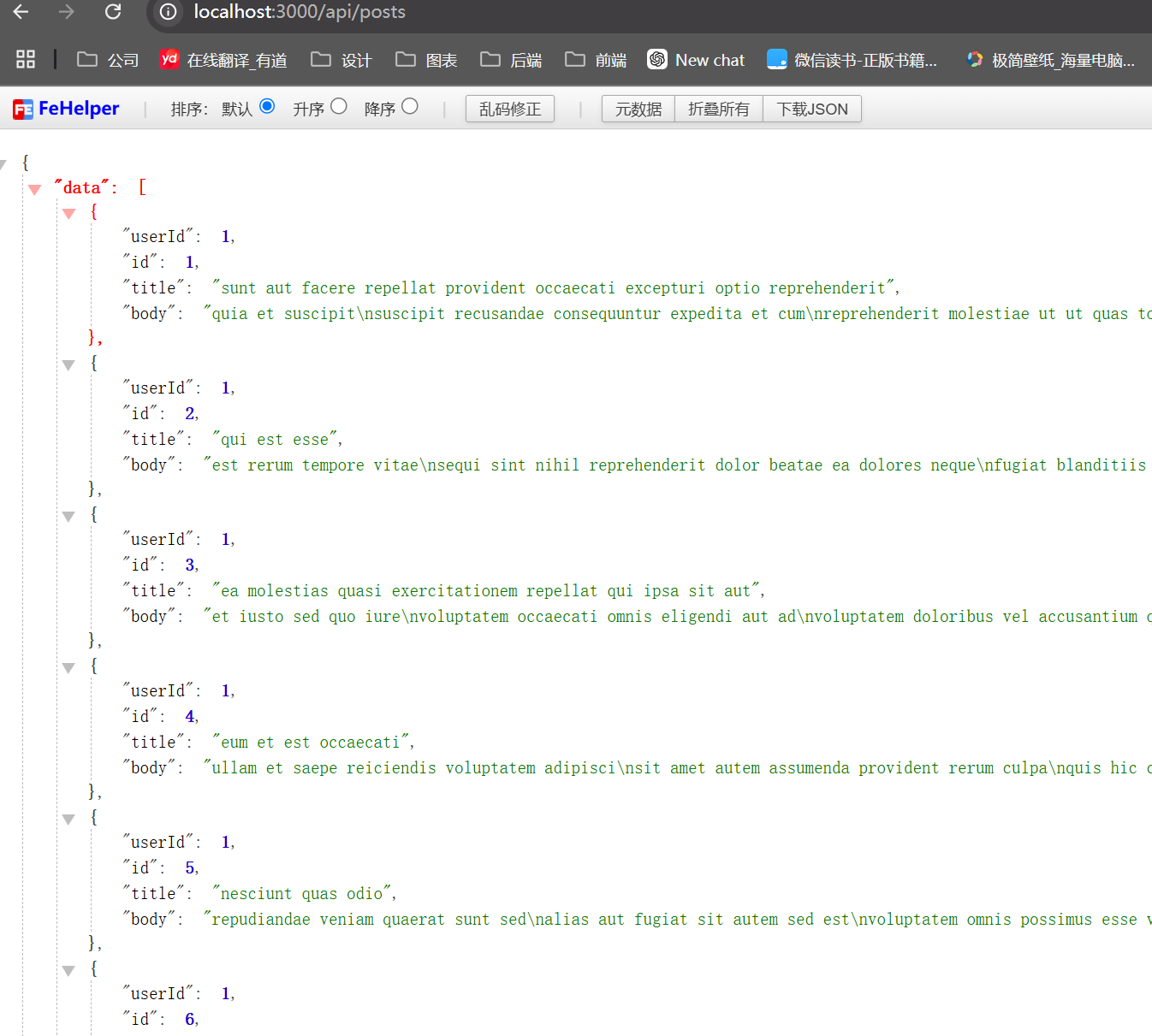Image resolution: width=1152 pixels, height=1036 pixels.
Task: Collapse the post object with id 1
Action: tap(69, 214)
